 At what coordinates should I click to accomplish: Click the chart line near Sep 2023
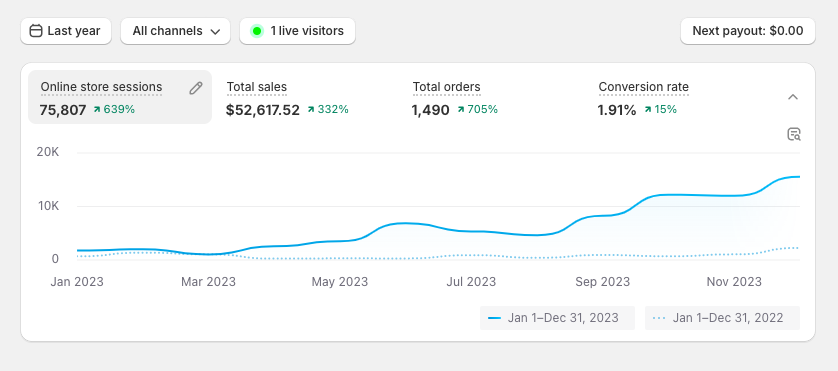(603, 215)
